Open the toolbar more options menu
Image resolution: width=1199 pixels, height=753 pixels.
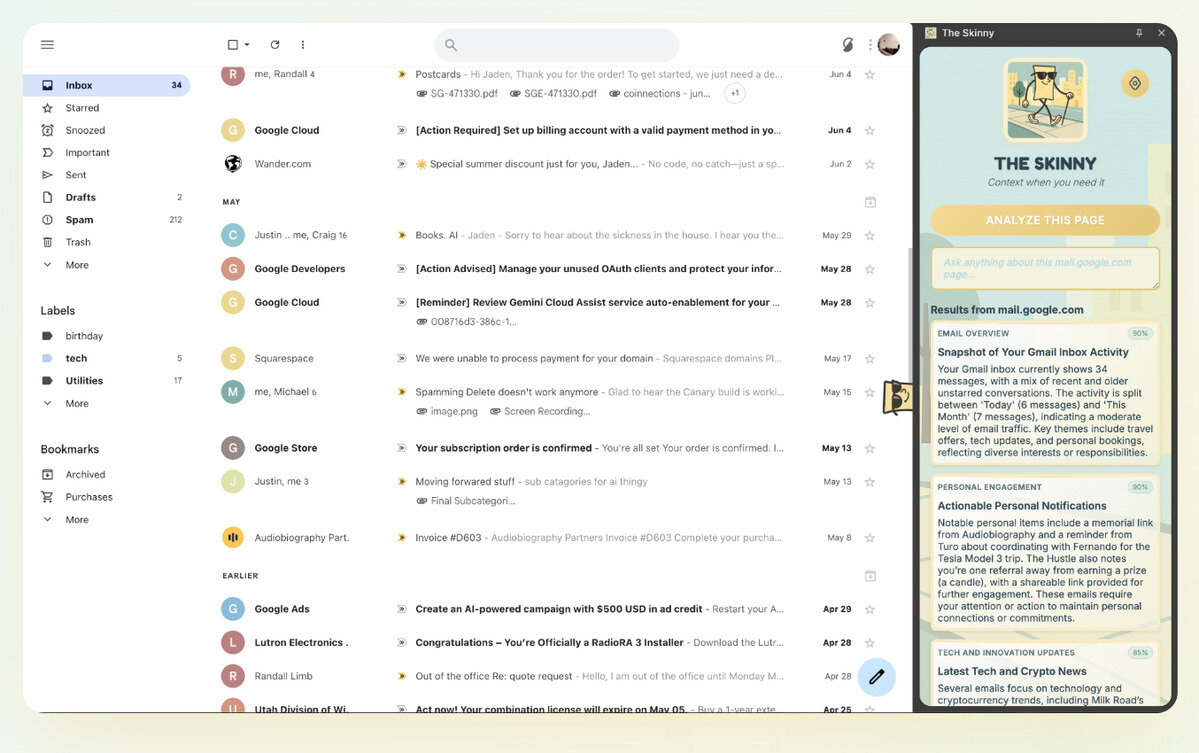[x=303, y=44]
